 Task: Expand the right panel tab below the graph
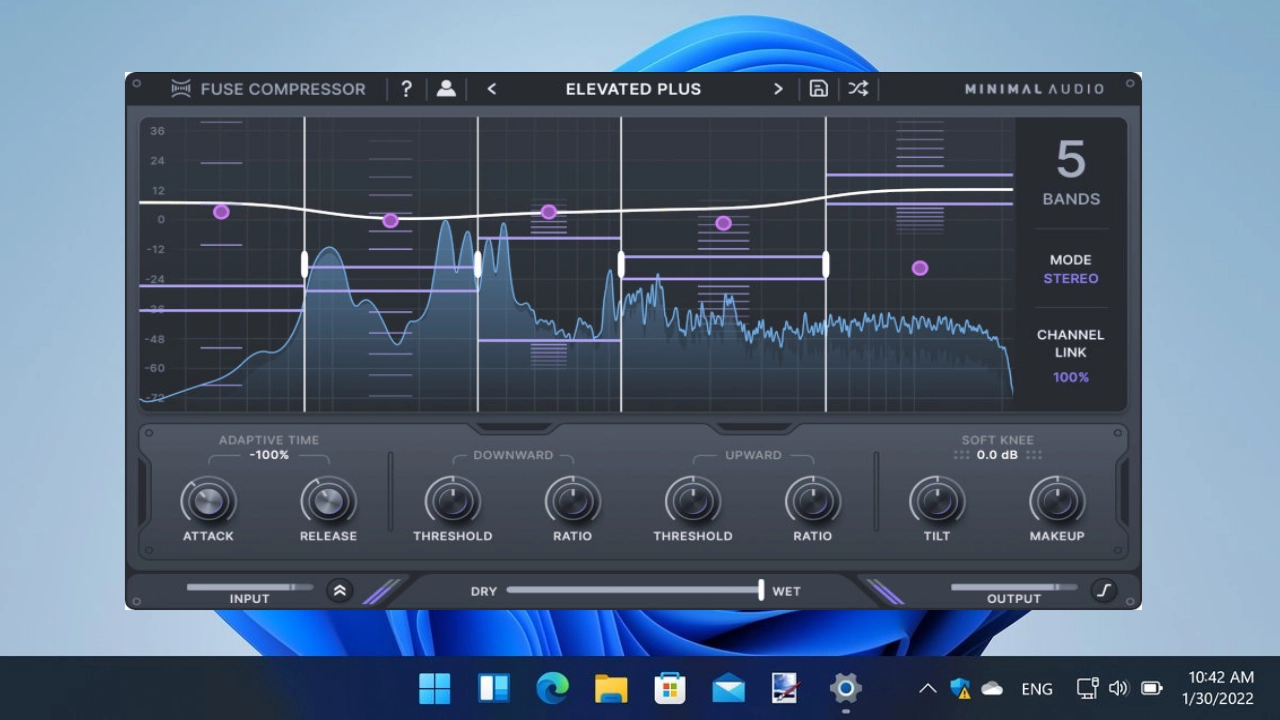pyautogui.click(x=753, y=428)
